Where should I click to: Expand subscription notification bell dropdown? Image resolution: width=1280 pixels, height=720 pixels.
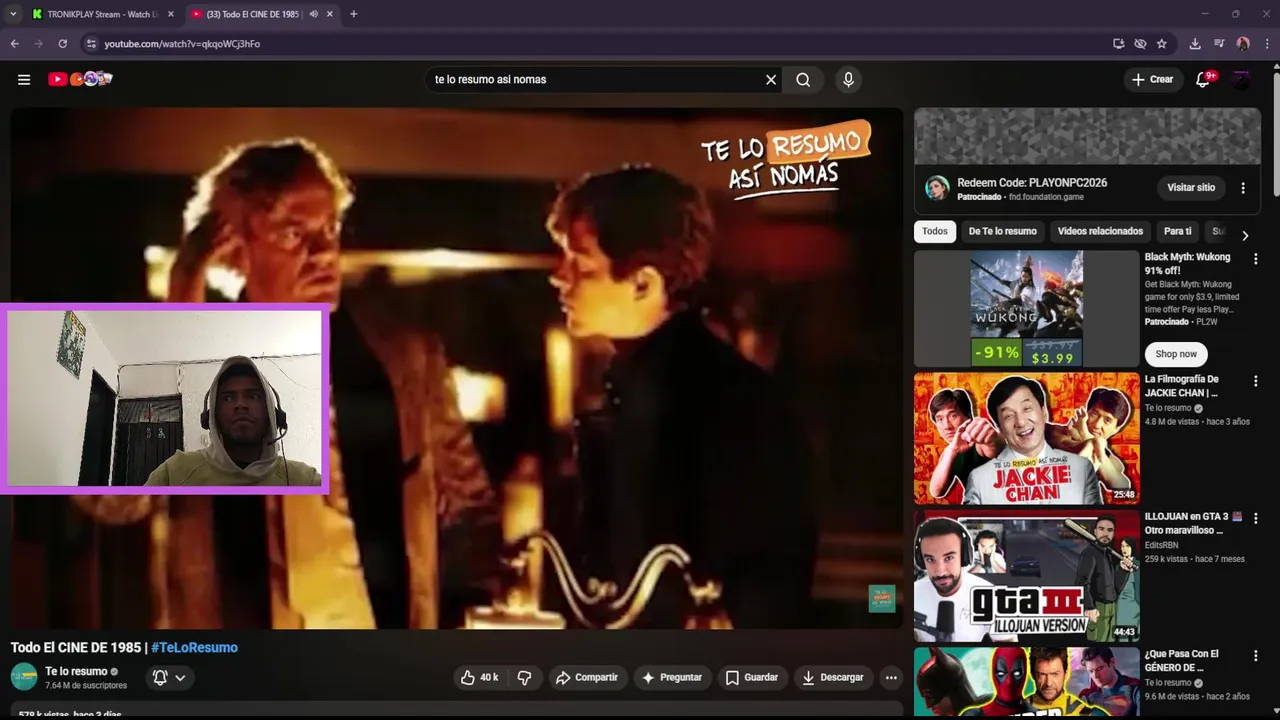pos(168,677)
